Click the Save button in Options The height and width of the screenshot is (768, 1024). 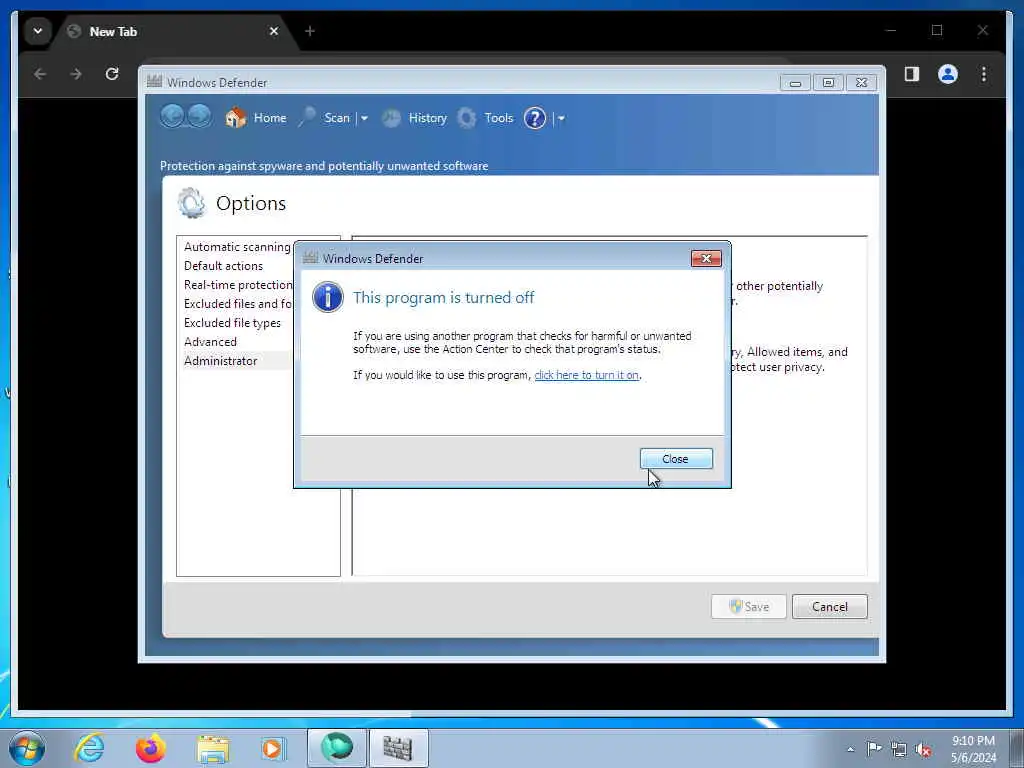(748, 607)
